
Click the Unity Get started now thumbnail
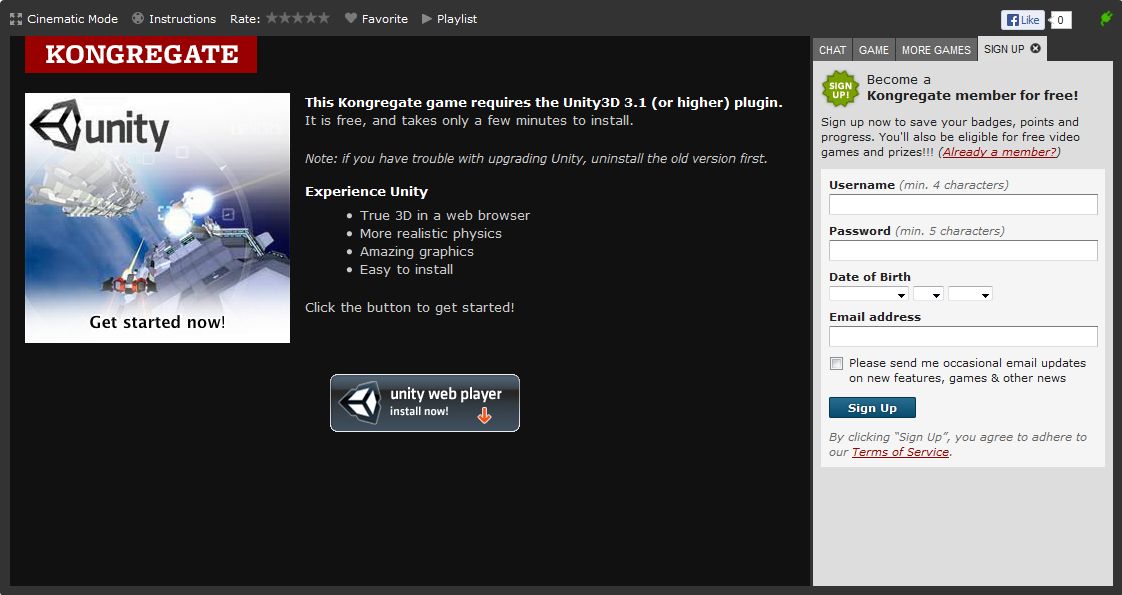[157, 218]
